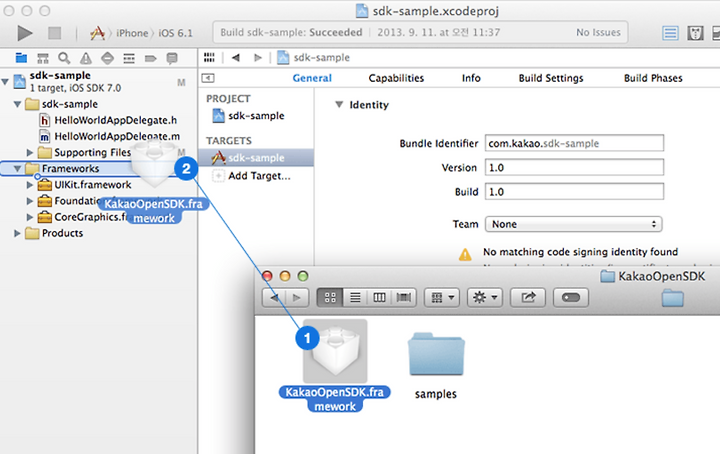The width and height of the screenshot is (720, 454).
Task: Edit the Build number field
Action: point(574,191)
